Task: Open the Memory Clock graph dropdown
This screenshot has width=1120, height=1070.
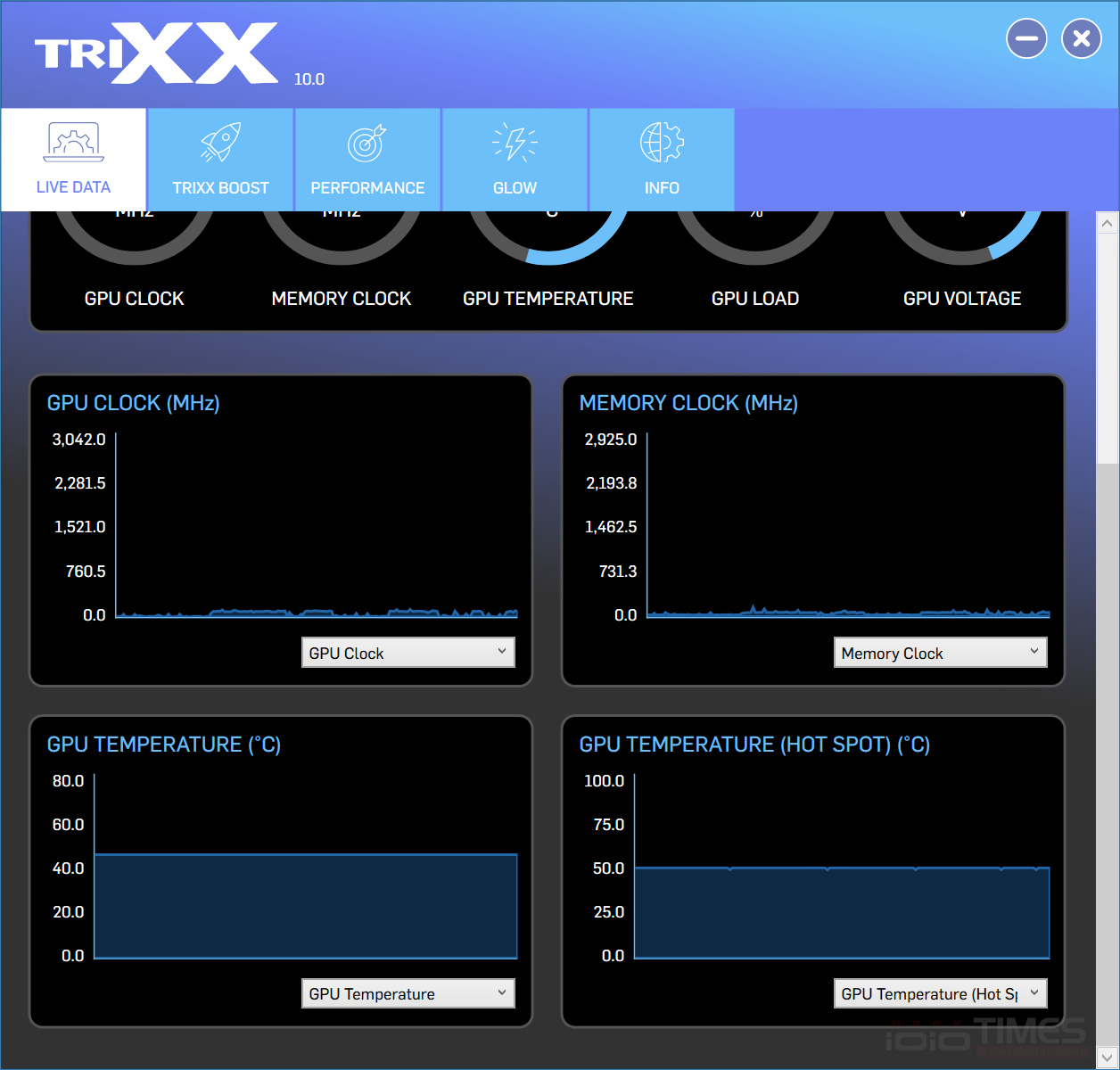Action: (941, 653)
